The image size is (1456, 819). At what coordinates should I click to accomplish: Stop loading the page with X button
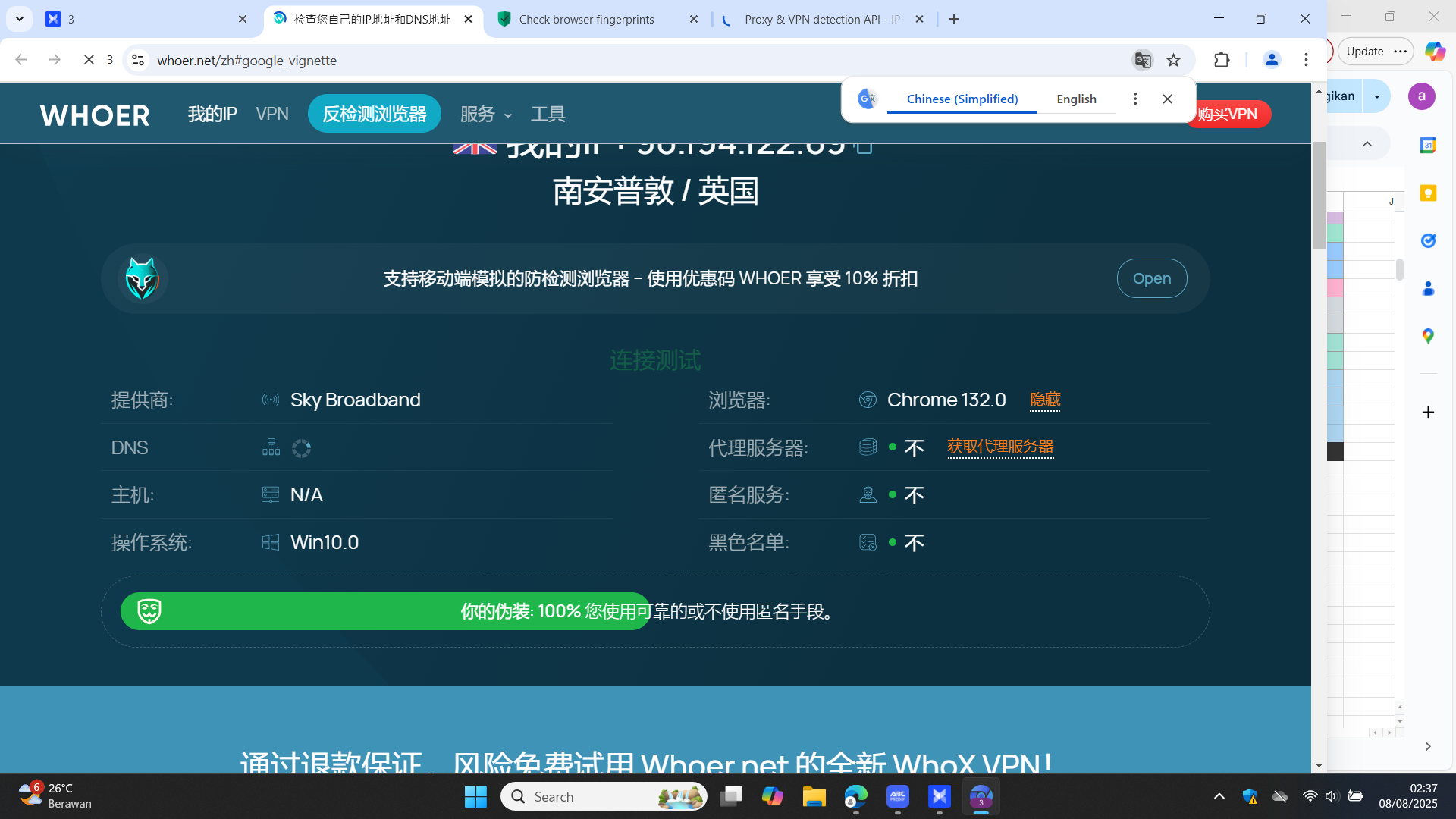click(89, 60)
